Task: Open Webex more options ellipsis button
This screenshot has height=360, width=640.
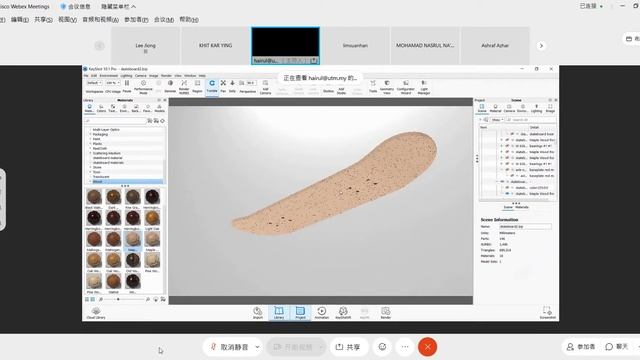Action: click(x=405, y=347)
